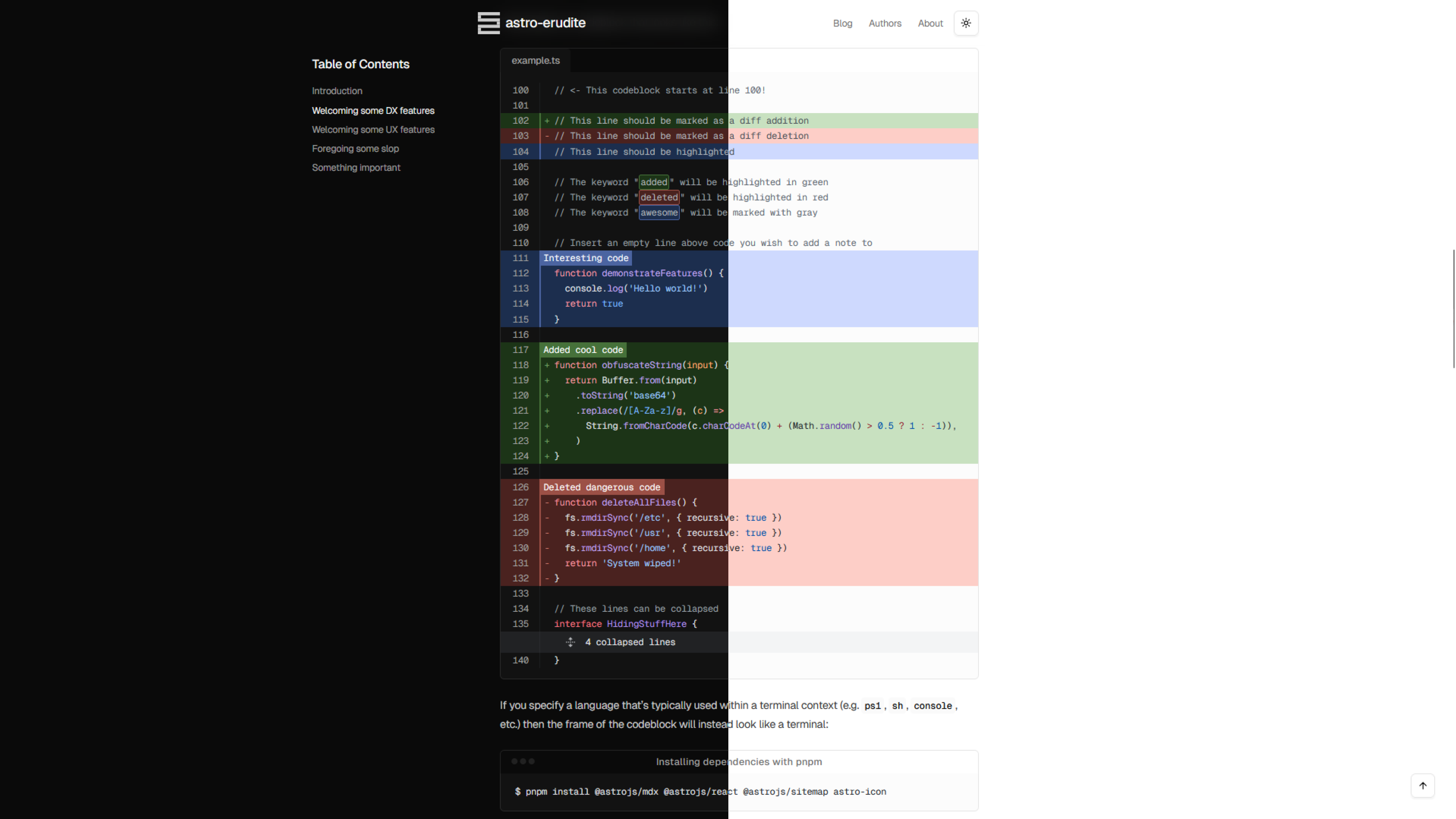Jump to Introduction in table of contents
The height and width of the screenshot is (819, 1456).
[337, 91]
